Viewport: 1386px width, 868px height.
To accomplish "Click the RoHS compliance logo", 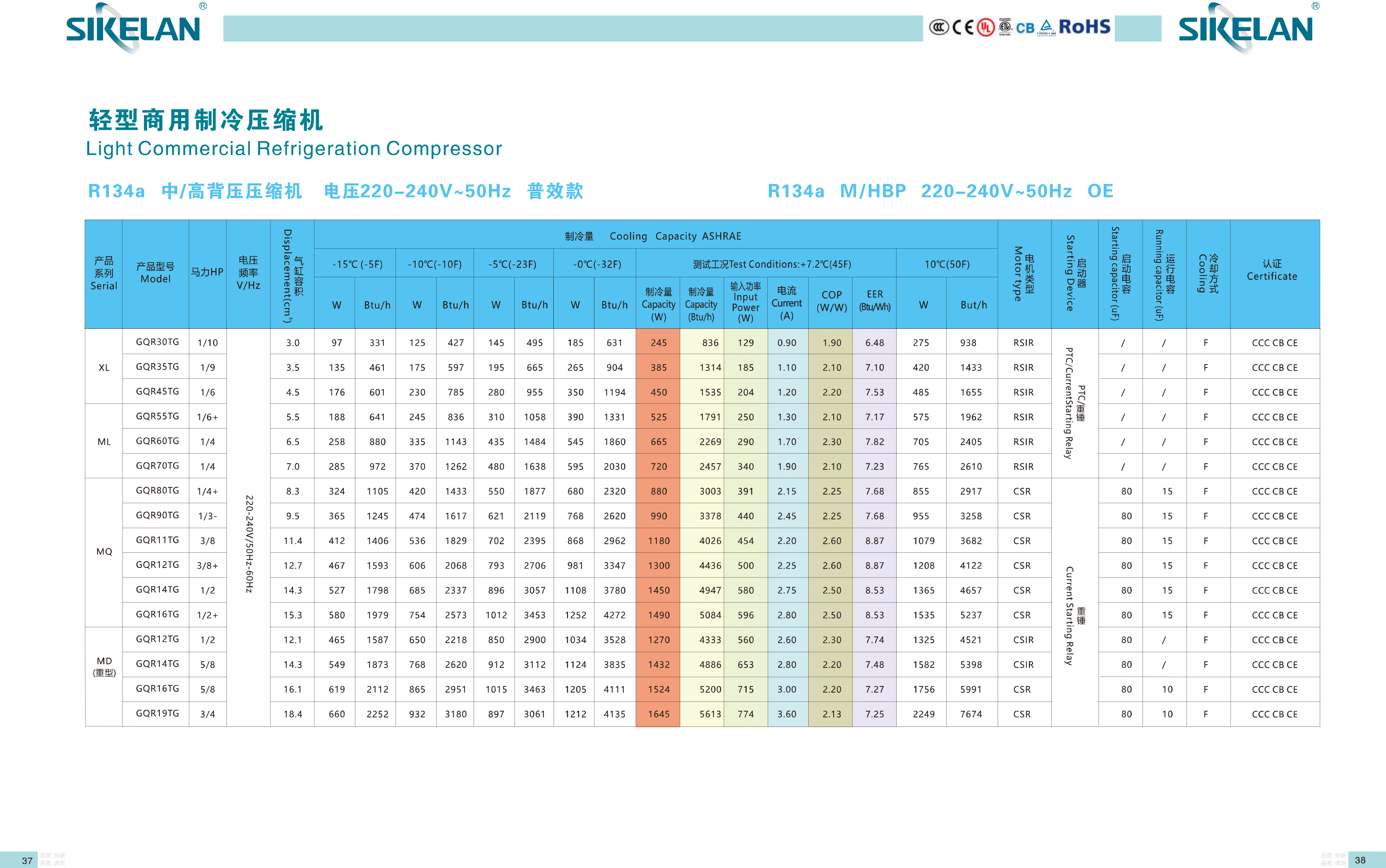I will 1084,27.
